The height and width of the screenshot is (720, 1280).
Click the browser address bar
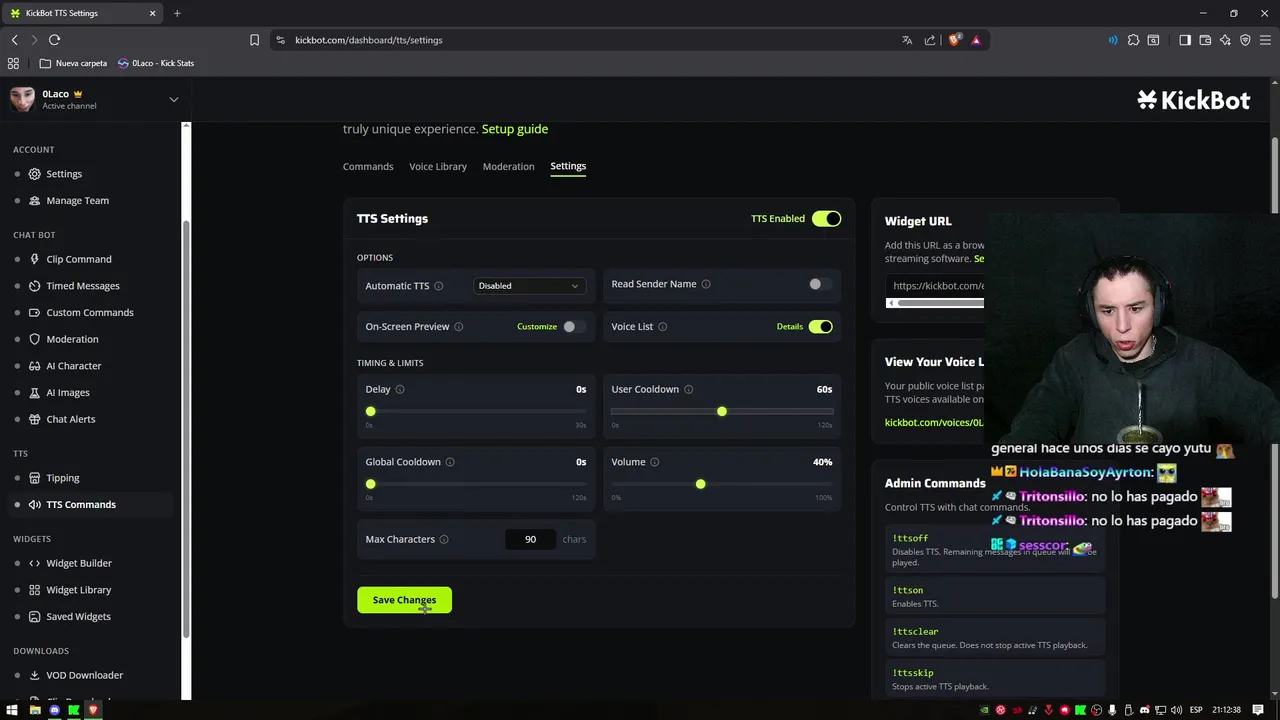(x=590, y=40)
